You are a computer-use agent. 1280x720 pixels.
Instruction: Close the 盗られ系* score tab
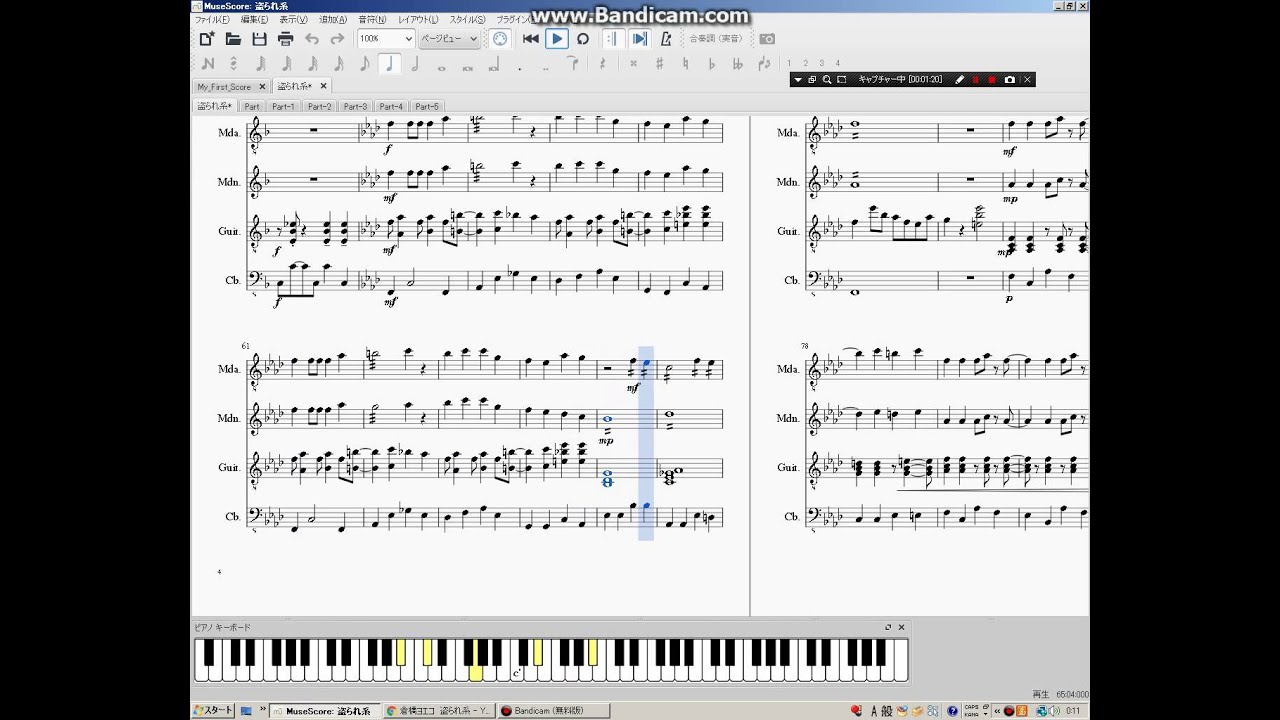pyautogui.click(x=323, y=87)
